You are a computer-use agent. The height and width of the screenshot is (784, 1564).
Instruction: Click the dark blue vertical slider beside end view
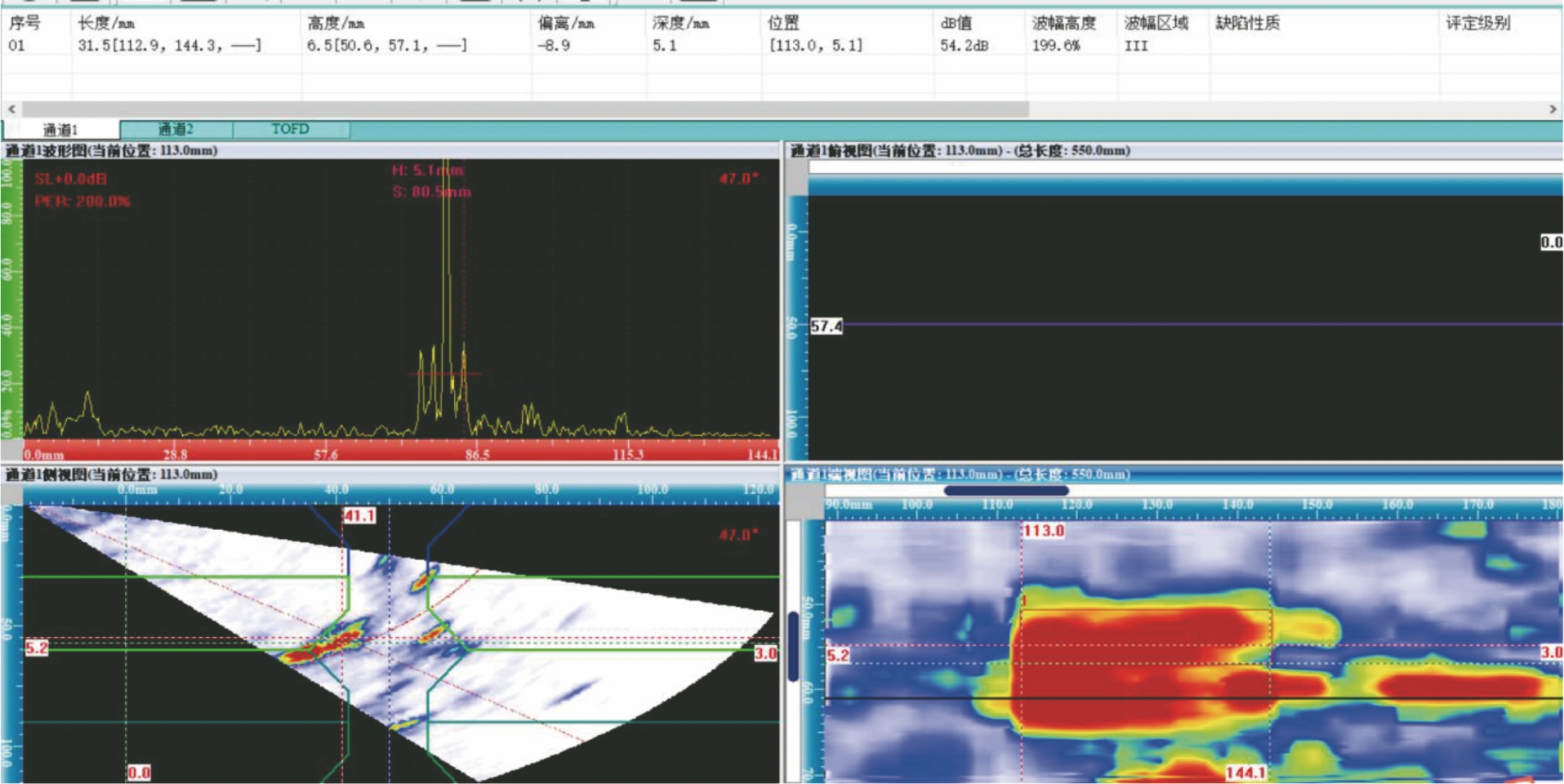(793, 646)
